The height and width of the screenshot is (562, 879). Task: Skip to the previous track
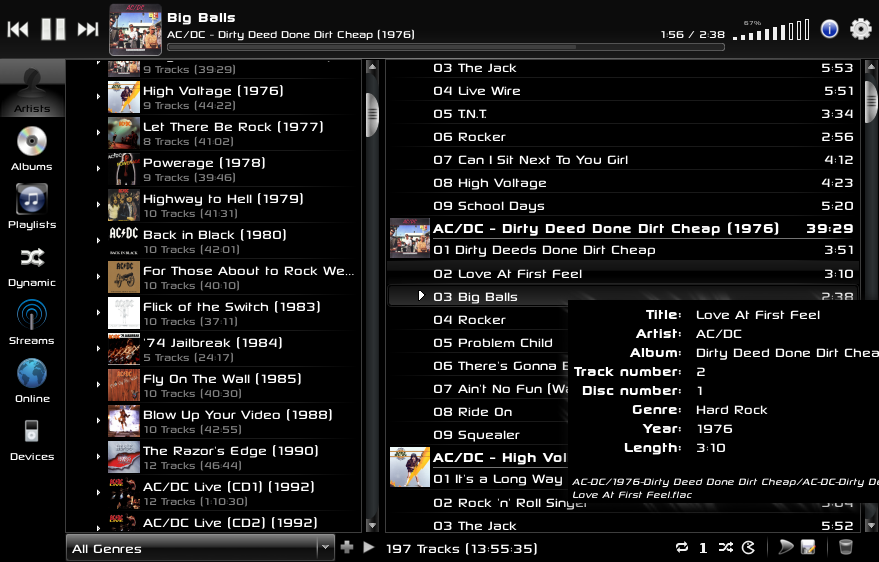point(18,29)
